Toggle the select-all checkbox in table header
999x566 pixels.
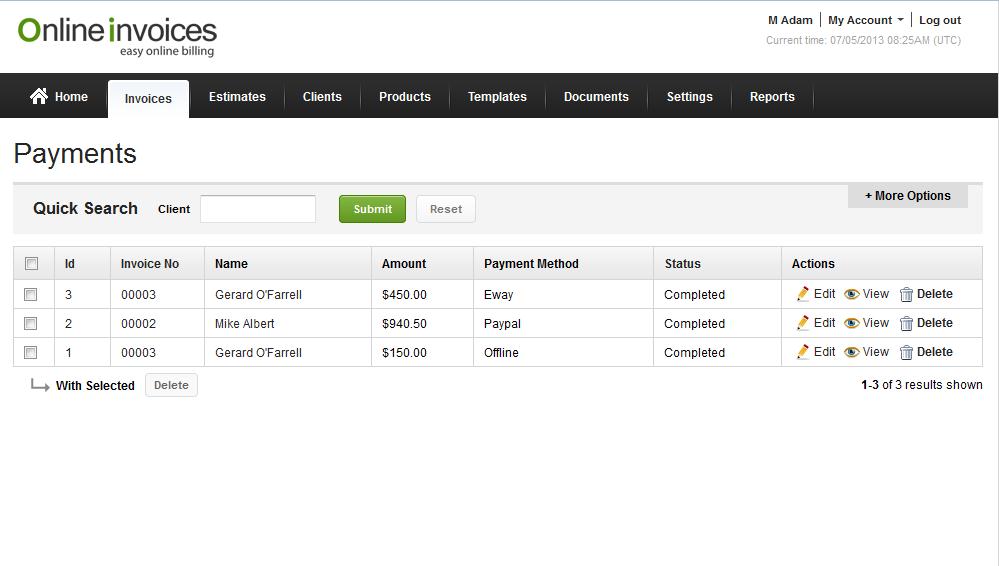(31, 264)
